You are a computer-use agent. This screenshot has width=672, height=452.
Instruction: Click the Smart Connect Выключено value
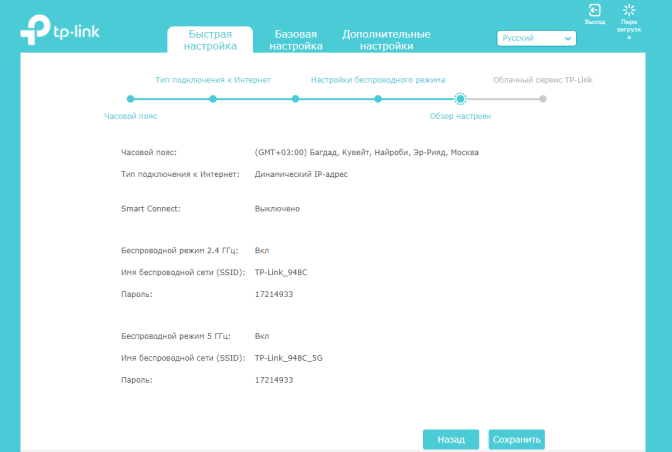click(277, 209)
